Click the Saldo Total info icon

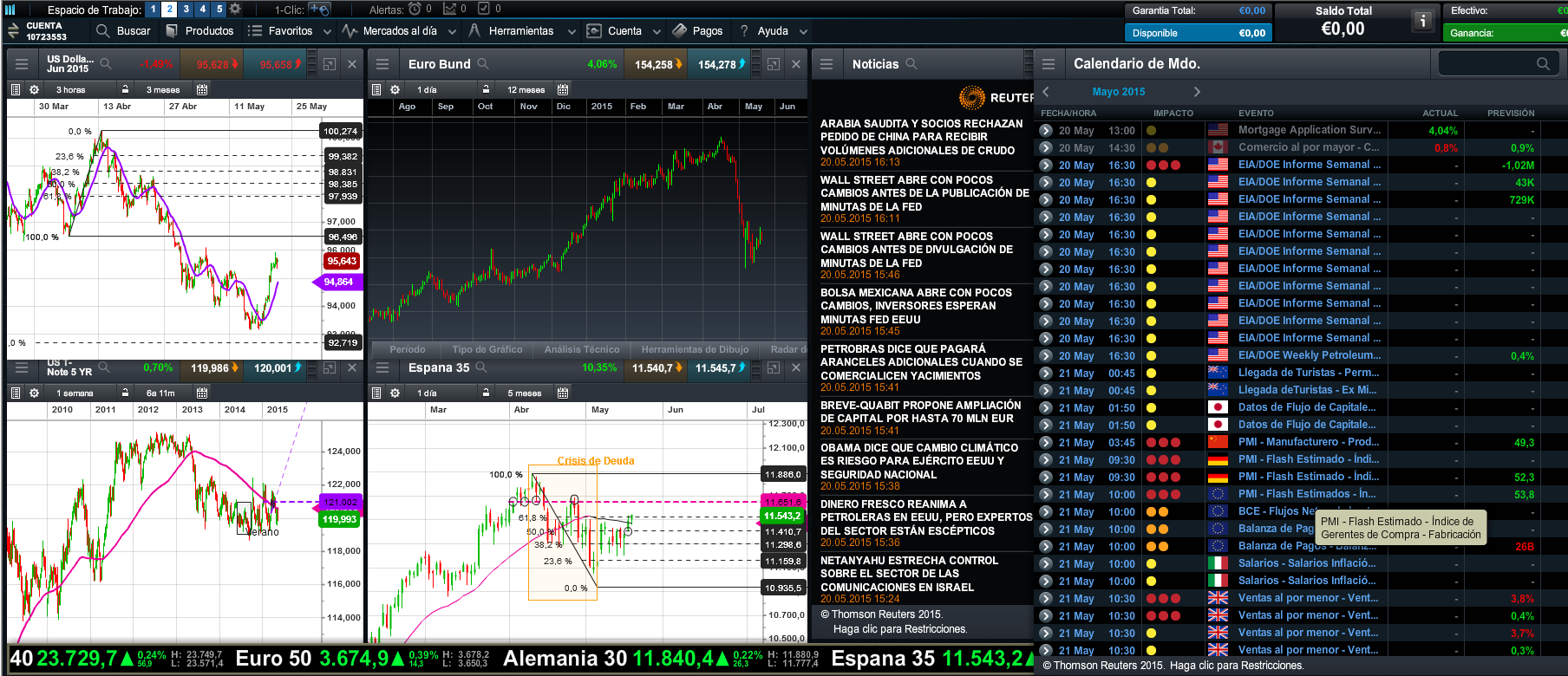[1422, 21]
